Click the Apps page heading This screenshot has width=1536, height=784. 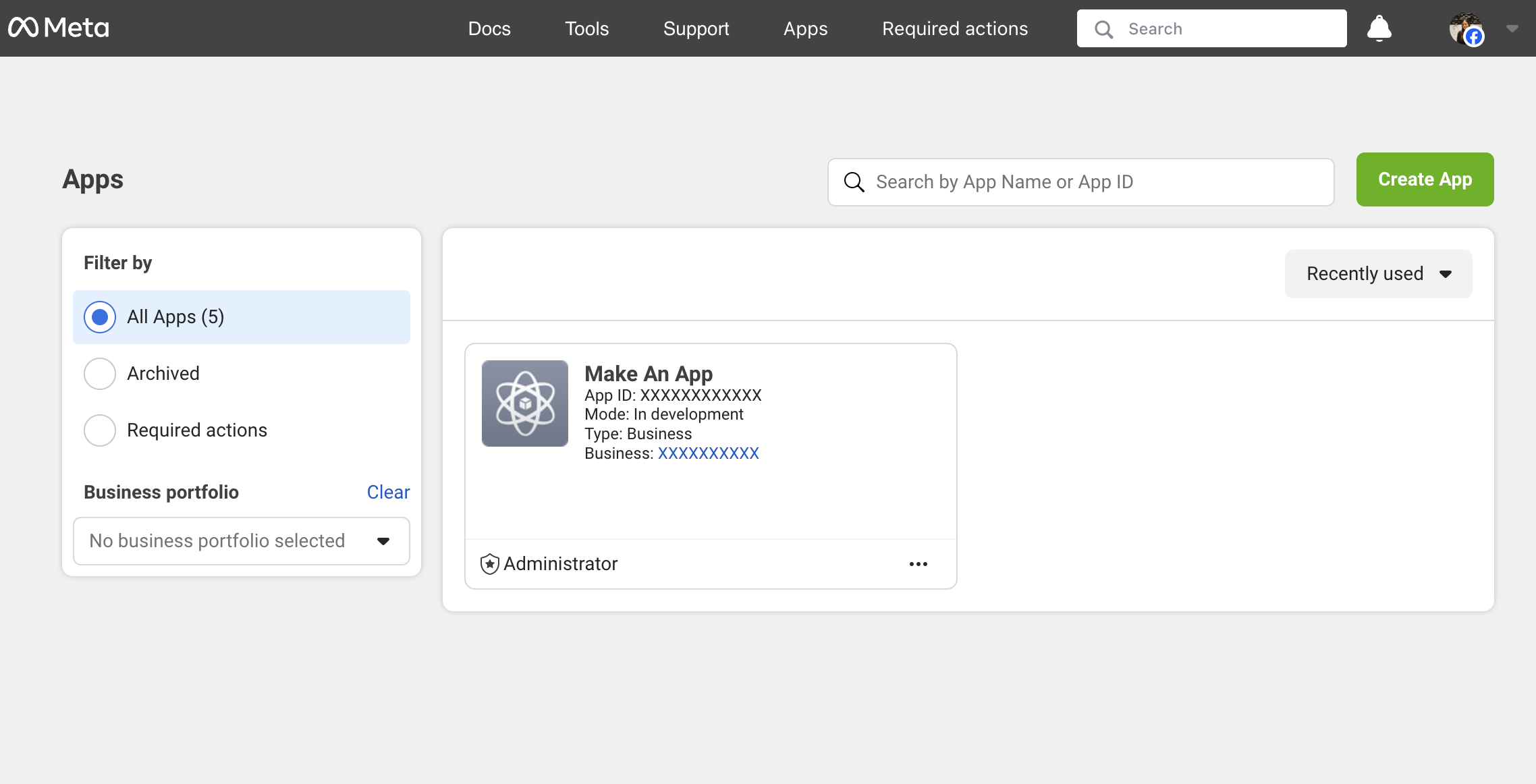click(93, 179)
